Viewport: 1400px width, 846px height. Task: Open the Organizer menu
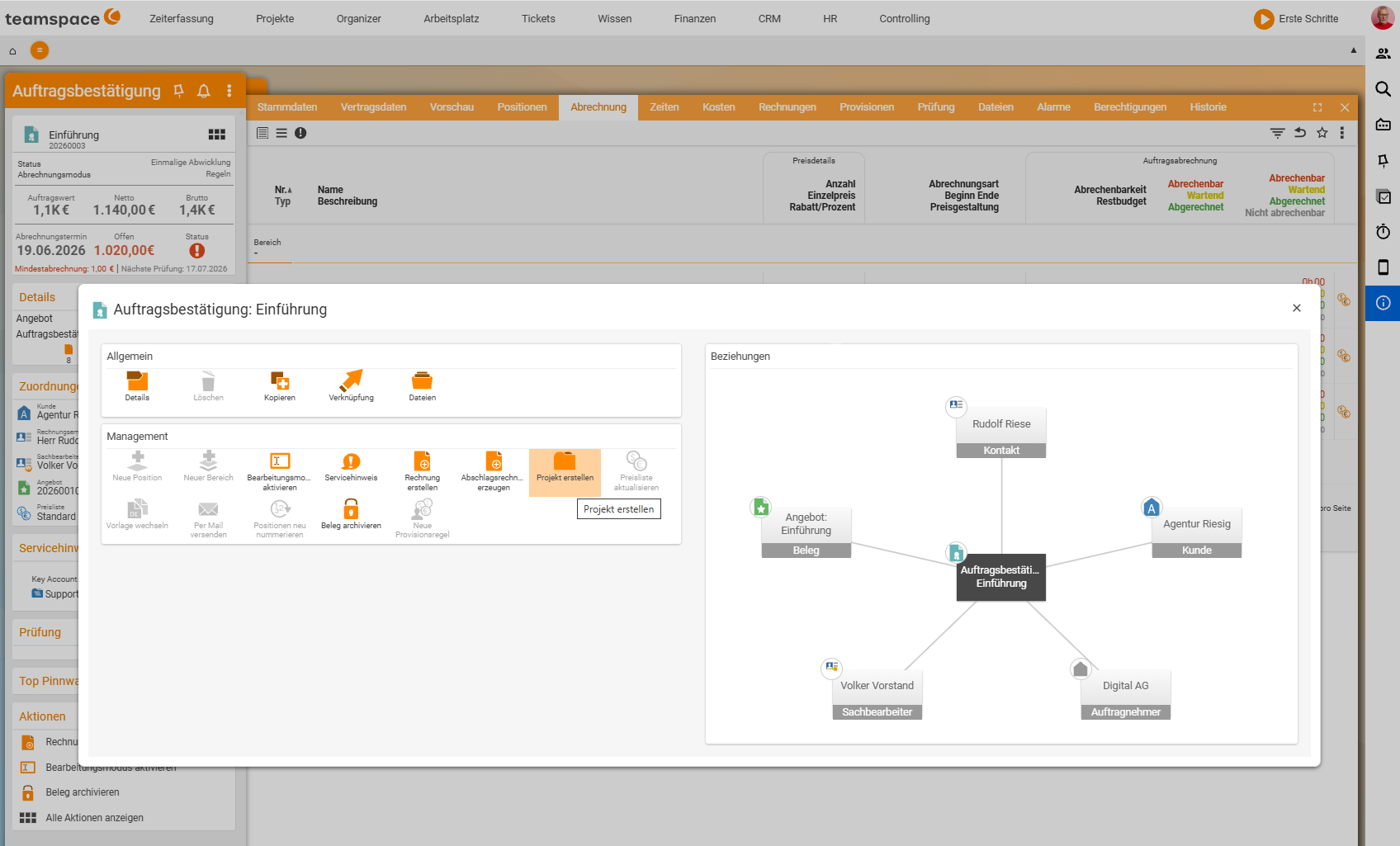point(359,18)
